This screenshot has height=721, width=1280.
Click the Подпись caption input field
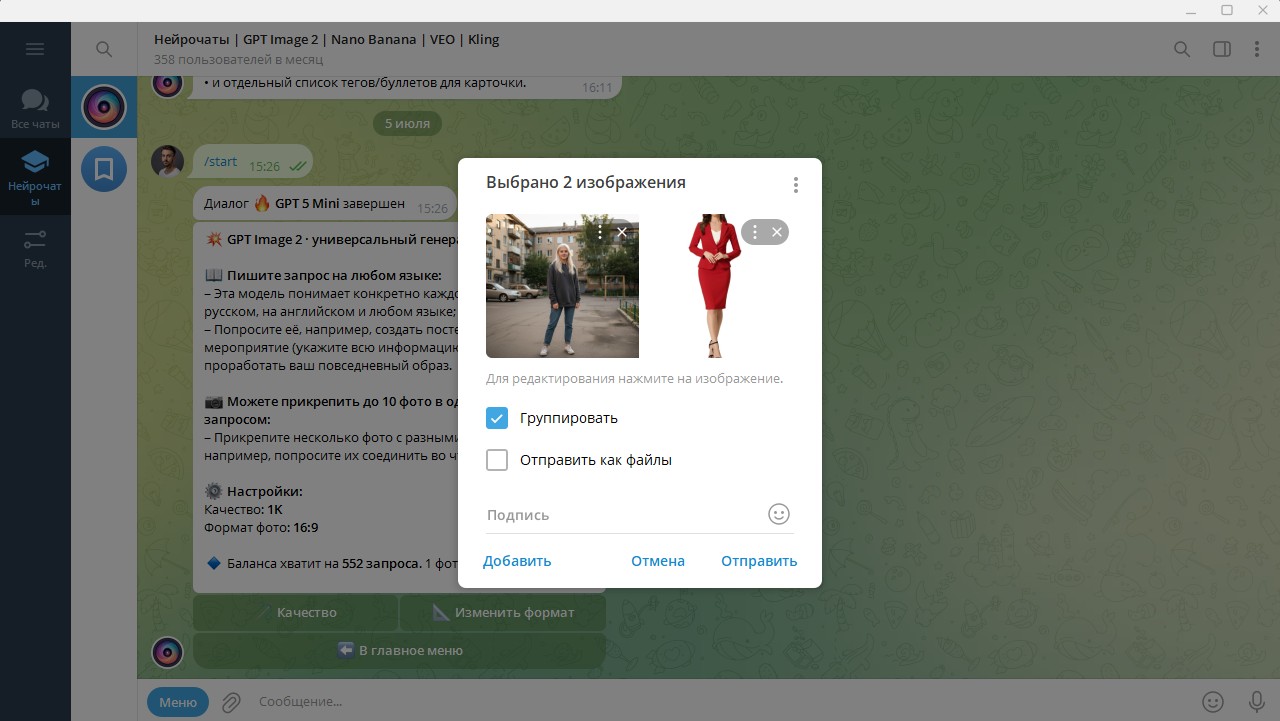point(624,515)
